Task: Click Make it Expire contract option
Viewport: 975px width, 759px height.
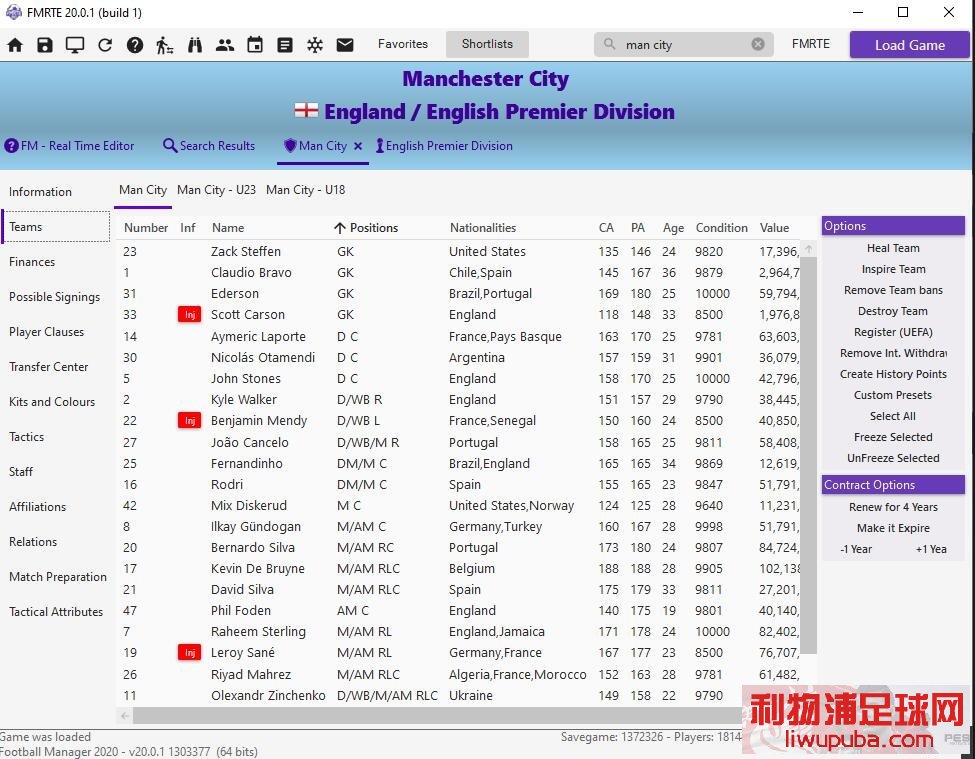Action: tap(893, 528)
